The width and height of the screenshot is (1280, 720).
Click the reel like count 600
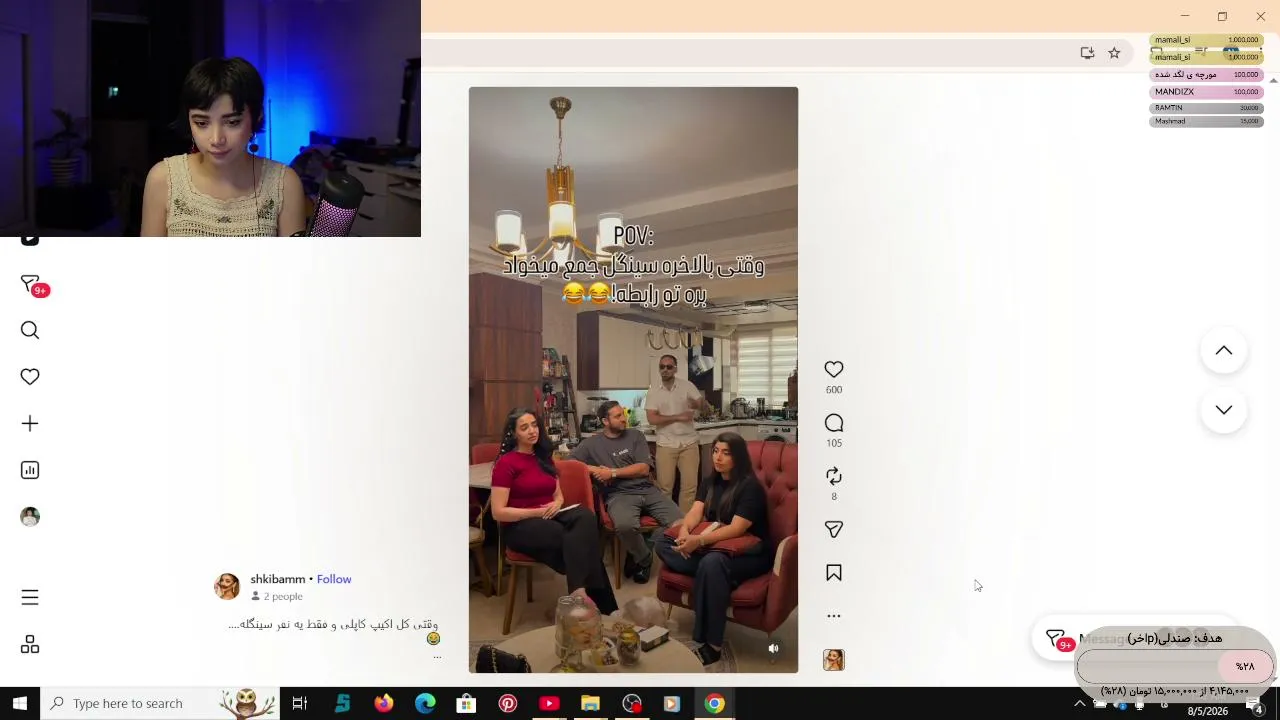[x=834, y=390]
